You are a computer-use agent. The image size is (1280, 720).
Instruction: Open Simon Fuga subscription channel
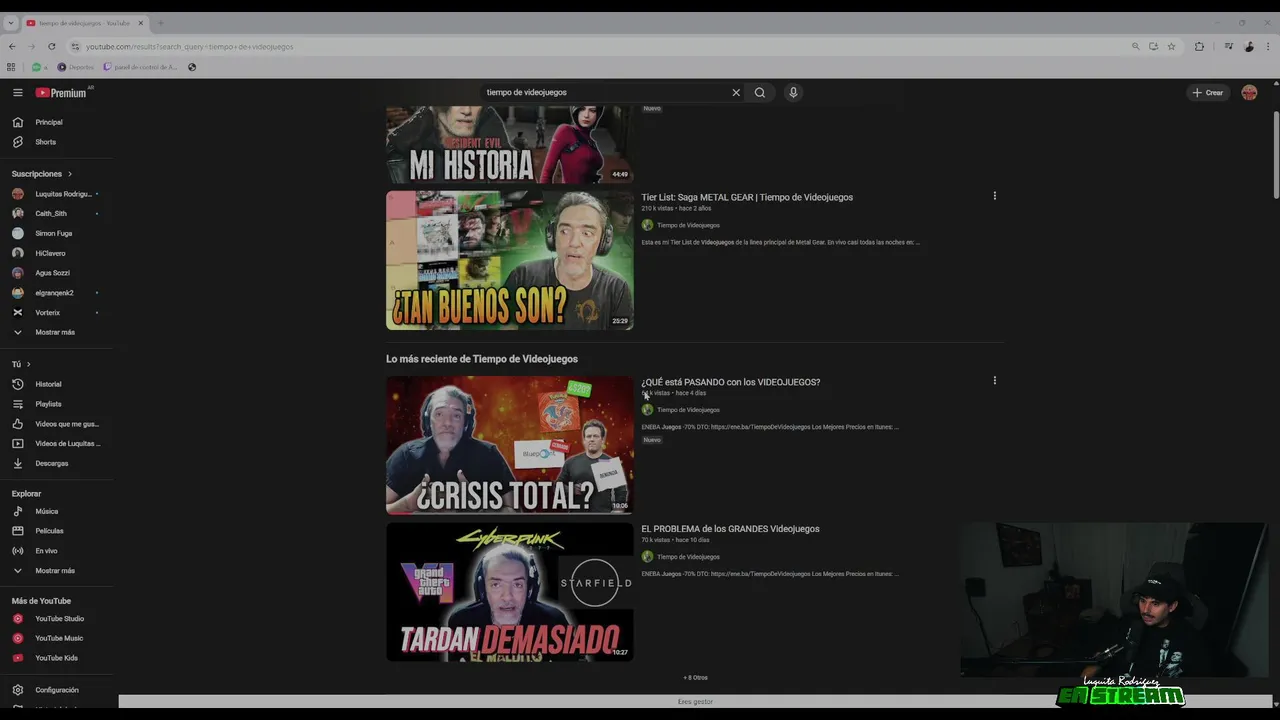pos(56,233)
